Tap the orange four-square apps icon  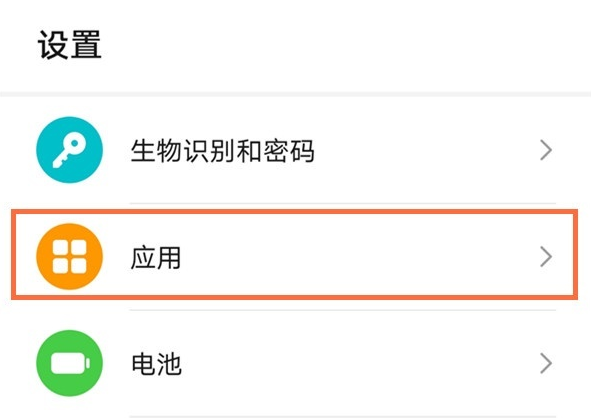69,257
